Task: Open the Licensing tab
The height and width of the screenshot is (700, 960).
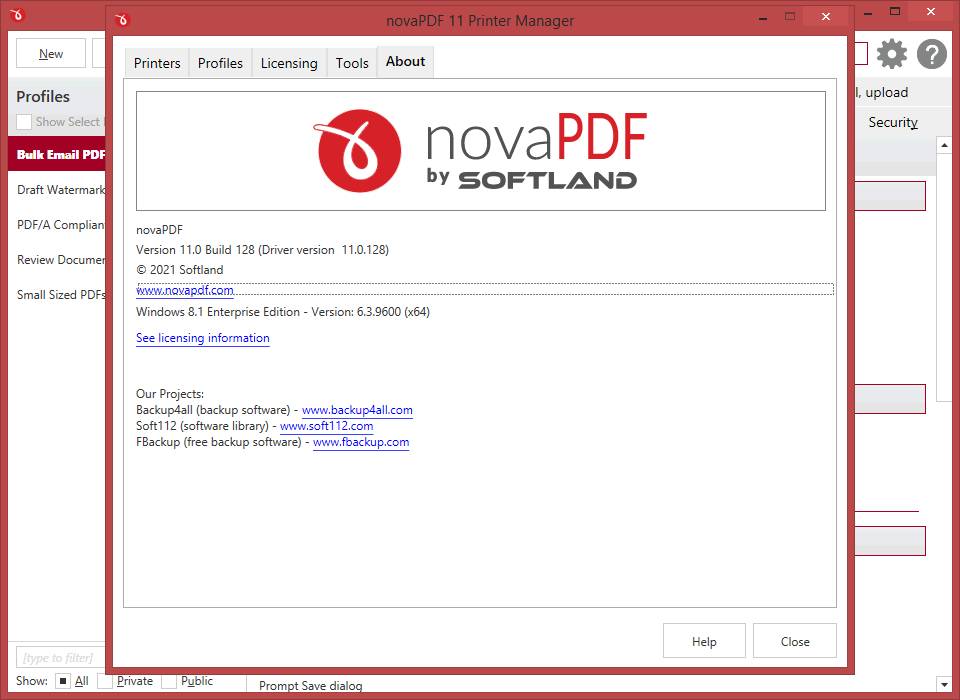Action: [x=289, y=63]
